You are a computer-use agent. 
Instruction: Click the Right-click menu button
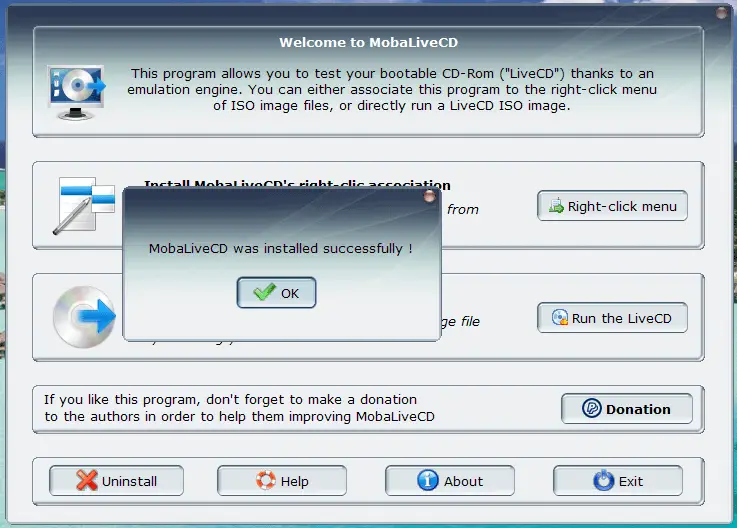(x=612, y=206)
